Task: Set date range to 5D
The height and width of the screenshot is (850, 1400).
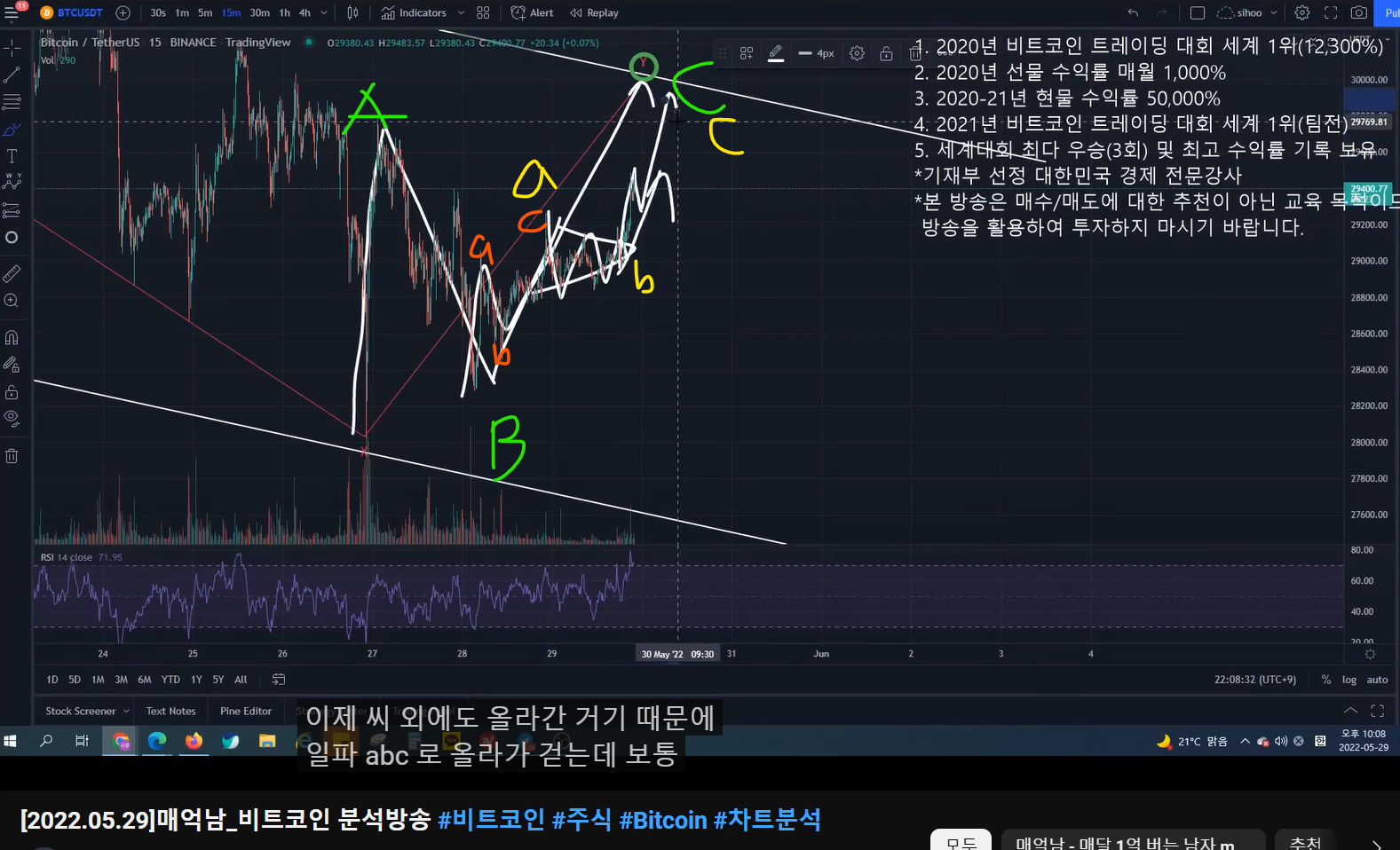Action: tap(75, 680)
